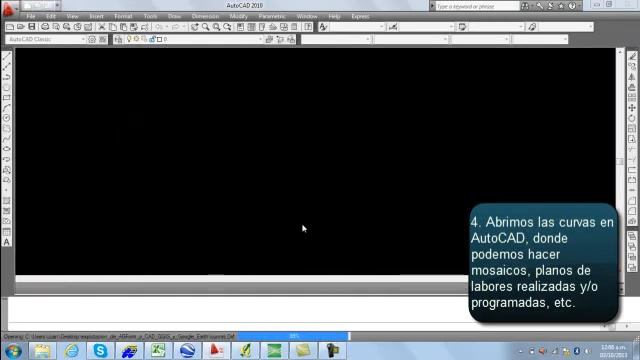Open the Properties palette icon
Image resolution: width=640 pixels, height=360 pixels.
tap(240, 27)
